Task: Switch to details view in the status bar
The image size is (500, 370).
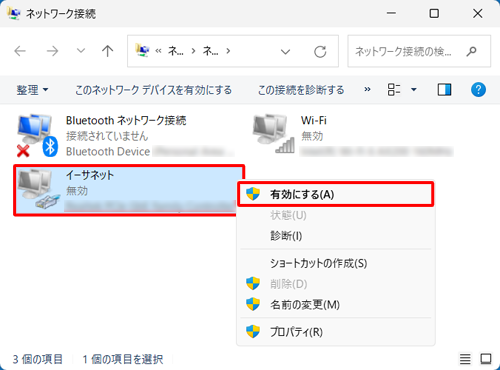Action: coord(465,359)
